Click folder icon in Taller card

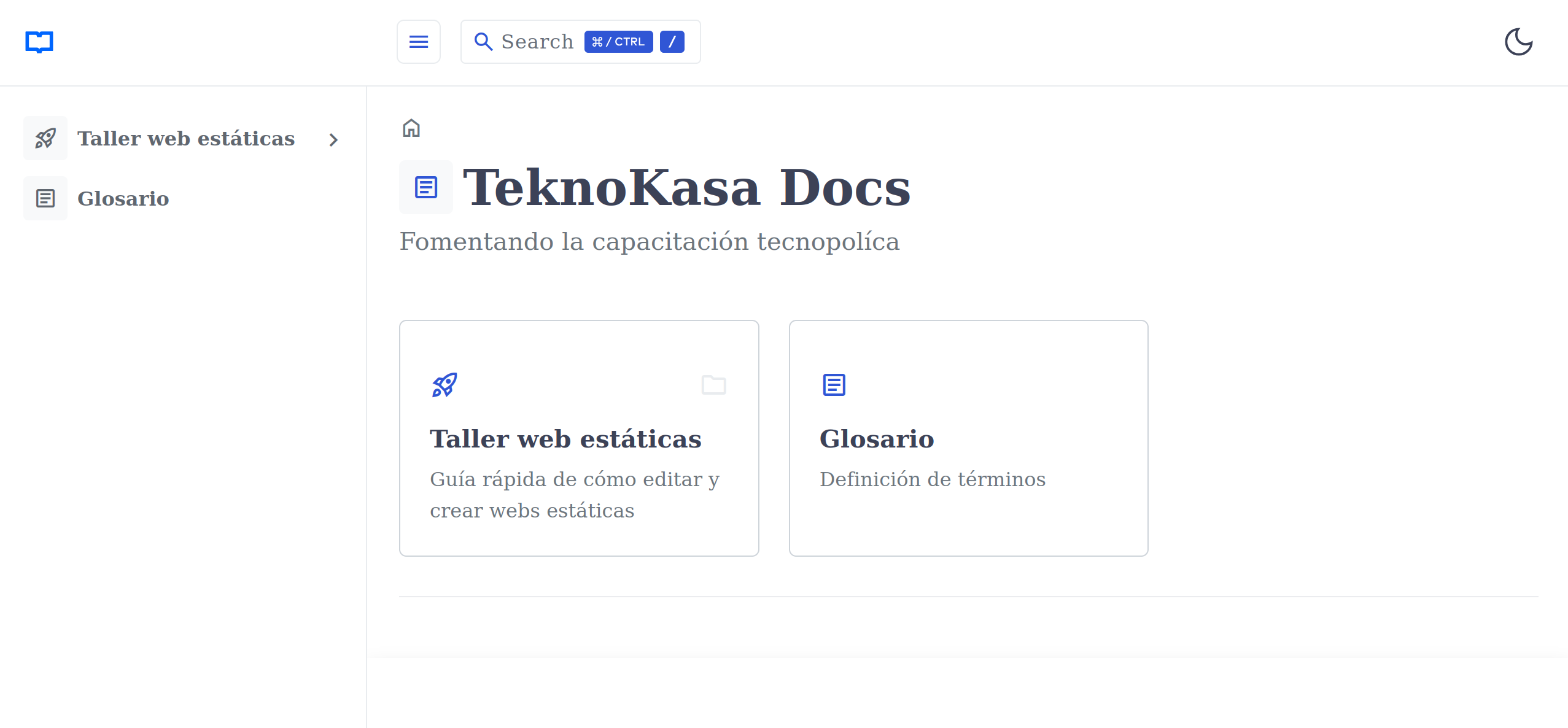tap(713, 385)
